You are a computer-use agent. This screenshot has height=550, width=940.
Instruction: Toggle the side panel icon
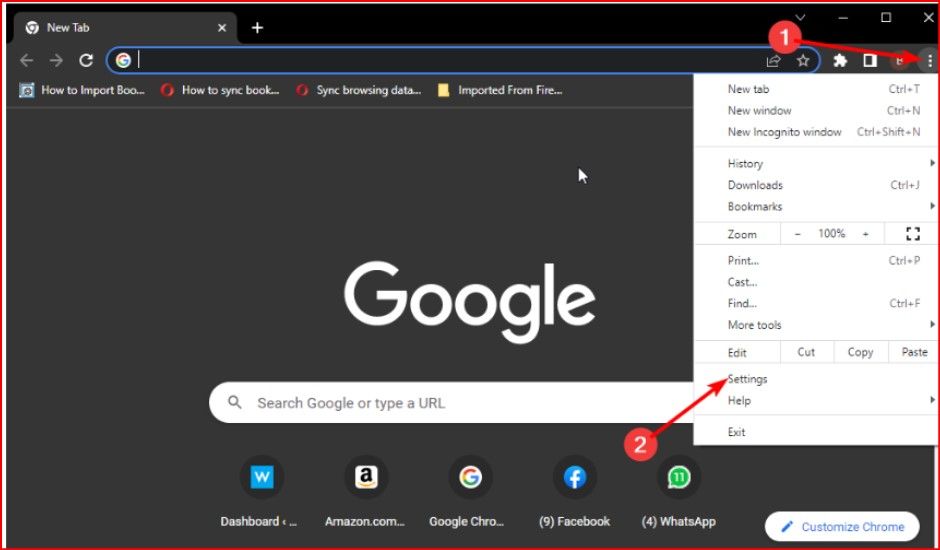(870, 61)
